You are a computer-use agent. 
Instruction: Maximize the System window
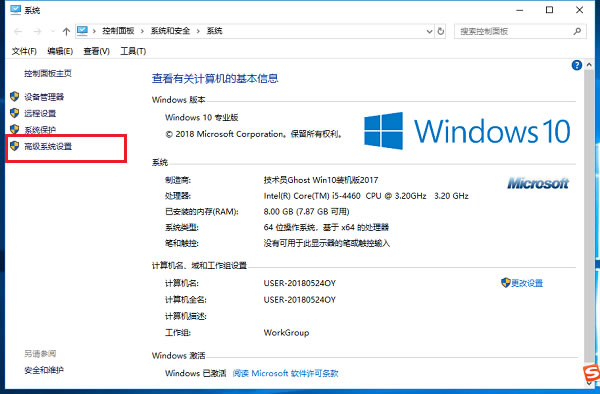pos(549,10)
